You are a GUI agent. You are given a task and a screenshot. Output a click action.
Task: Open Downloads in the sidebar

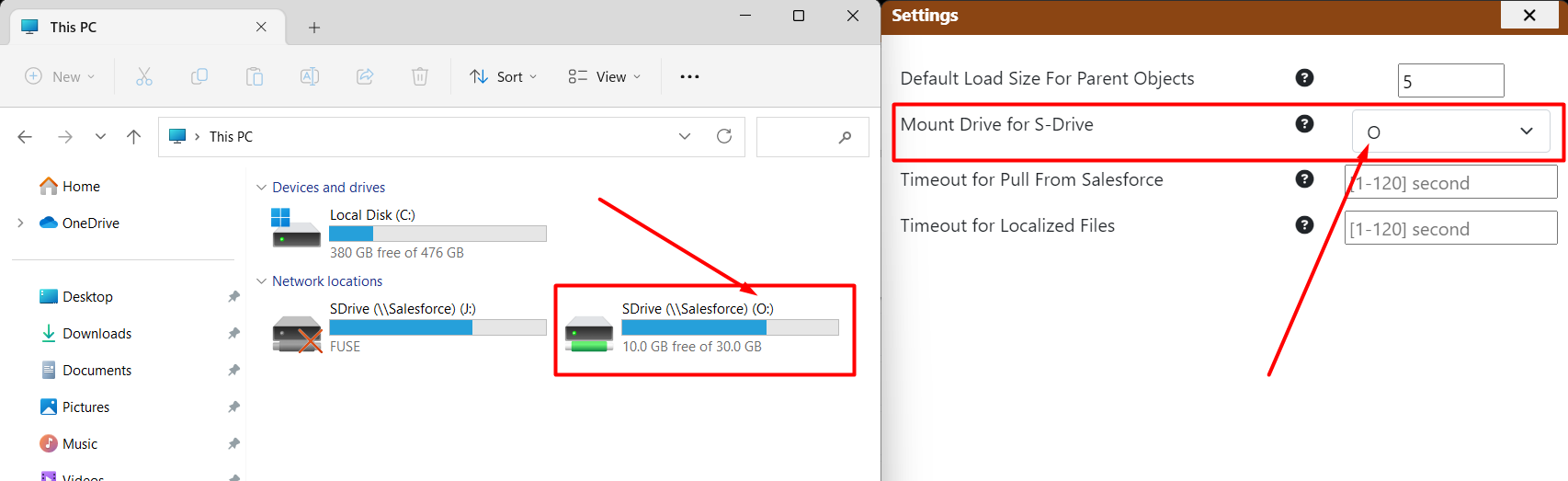coord(97,333)
